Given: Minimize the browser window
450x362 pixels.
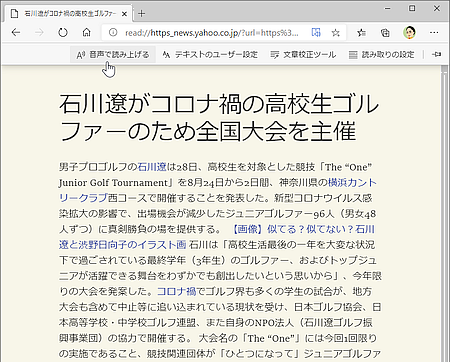Looking at the screenshot, I should tap(387, 9).
